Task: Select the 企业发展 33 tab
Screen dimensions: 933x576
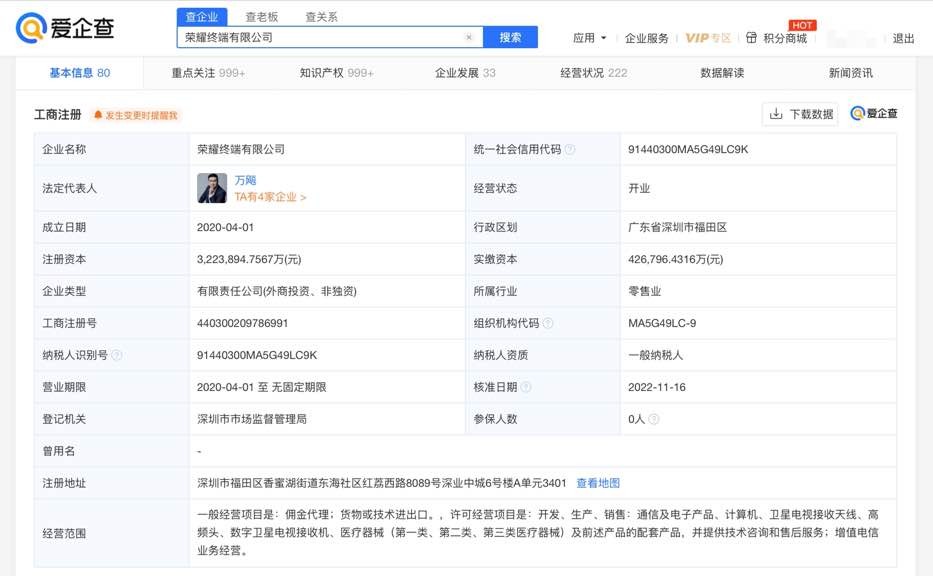Action: [x=465, y=73]
